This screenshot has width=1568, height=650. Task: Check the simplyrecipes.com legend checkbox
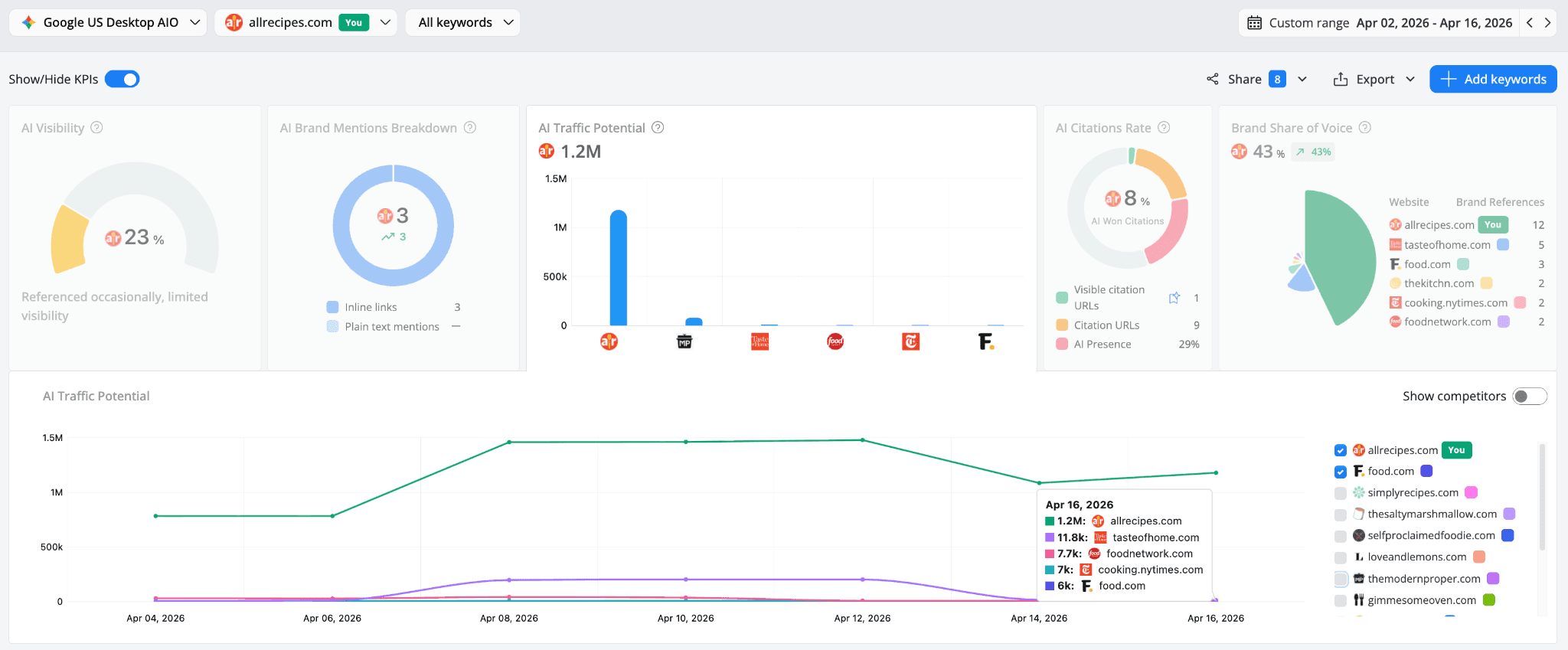tap(1341, 493)
